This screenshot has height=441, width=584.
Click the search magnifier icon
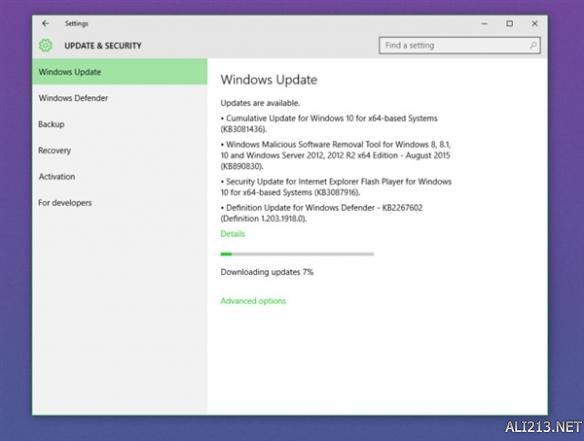click(533, 45)
